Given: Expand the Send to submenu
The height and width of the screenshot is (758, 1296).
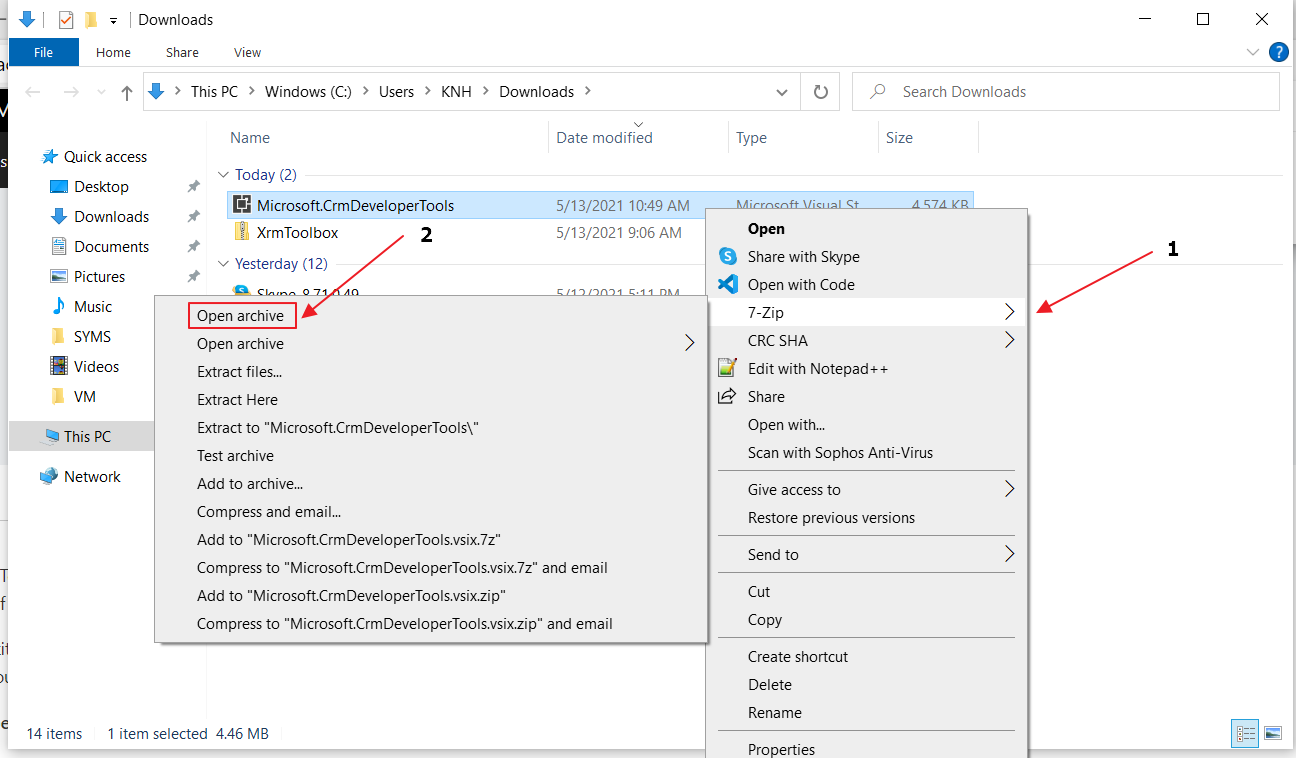Looking at the screenshot, I should (1009, 555).
